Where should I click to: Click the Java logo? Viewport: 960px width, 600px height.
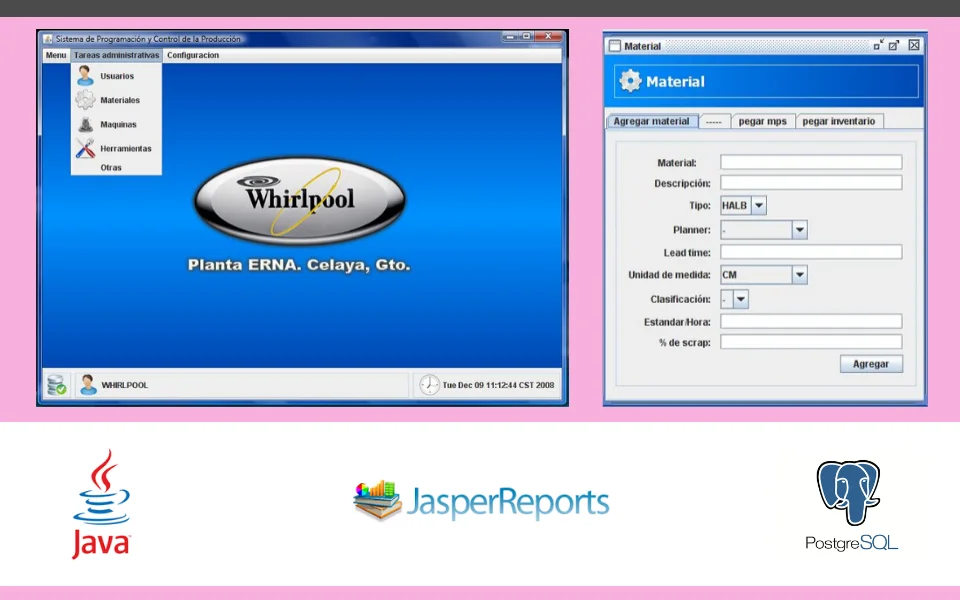[x=102, y=504]
